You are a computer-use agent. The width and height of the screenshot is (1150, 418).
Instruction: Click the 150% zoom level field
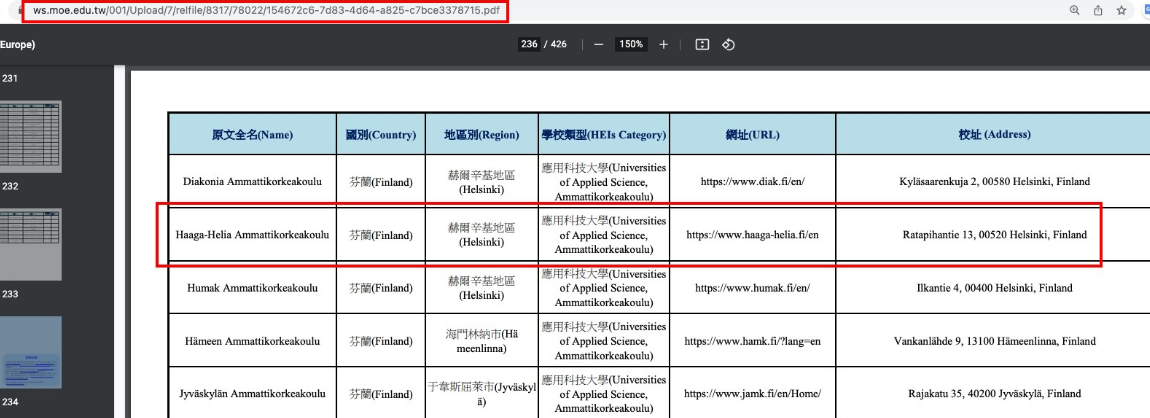pos(631,44)
